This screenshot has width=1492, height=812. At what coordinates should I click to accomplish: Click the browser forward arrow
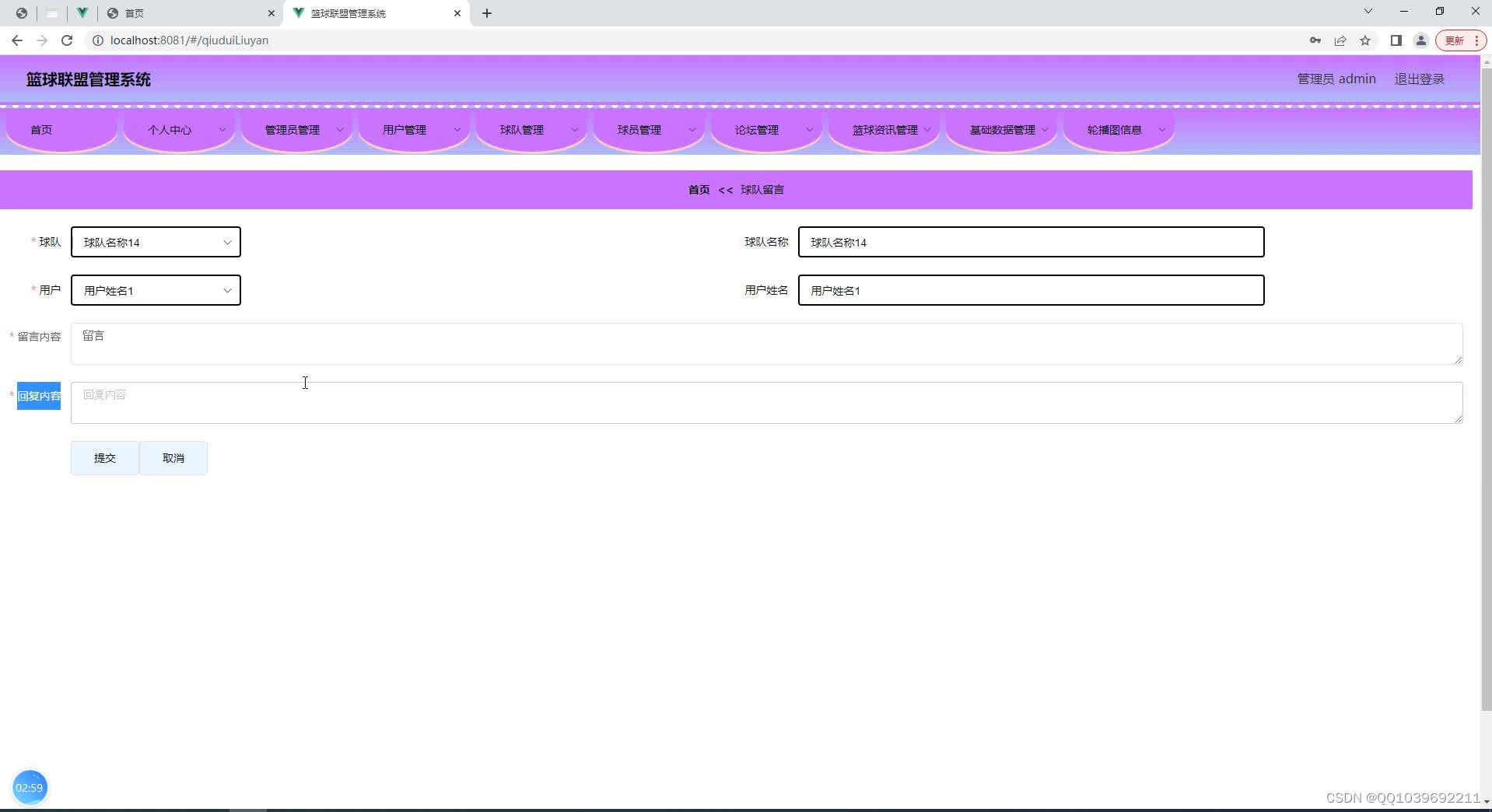click(42, 40)
